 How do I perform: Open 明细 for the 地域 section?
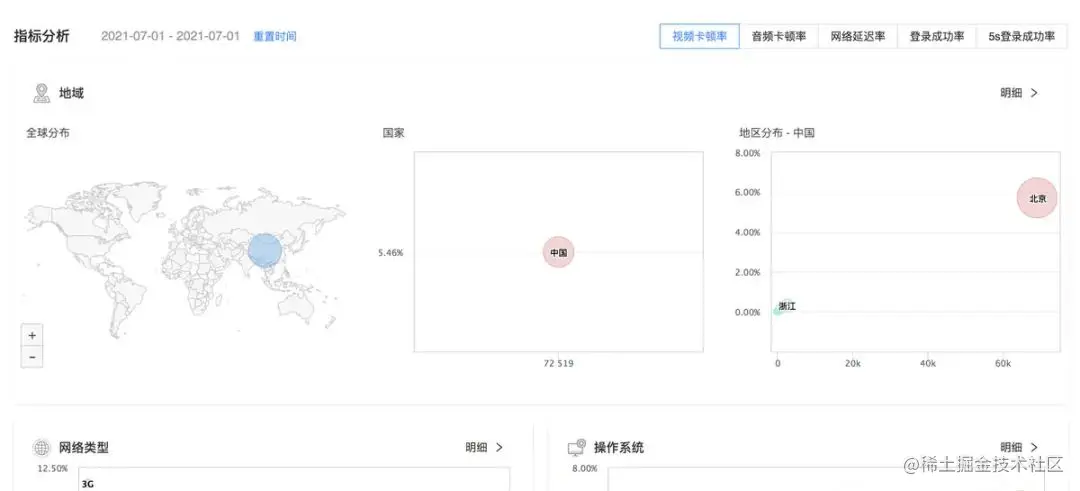[x=1011, y=93]
